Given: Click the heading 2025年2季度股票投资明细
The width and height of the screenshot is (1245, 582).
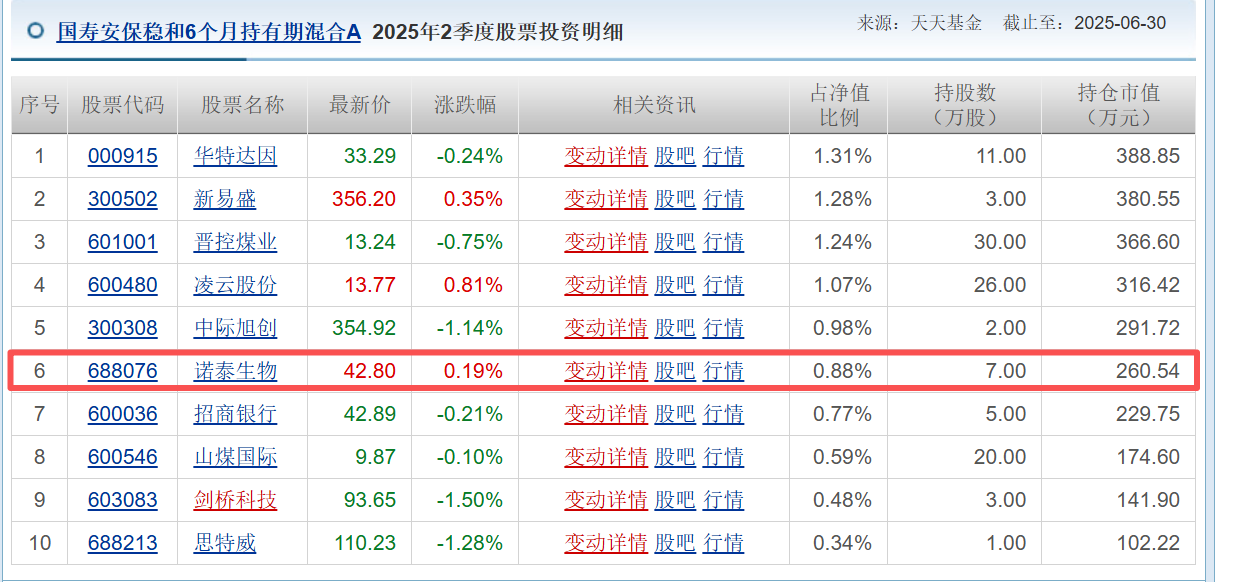Looking at the screenshot, I should (x=497, y=32).
